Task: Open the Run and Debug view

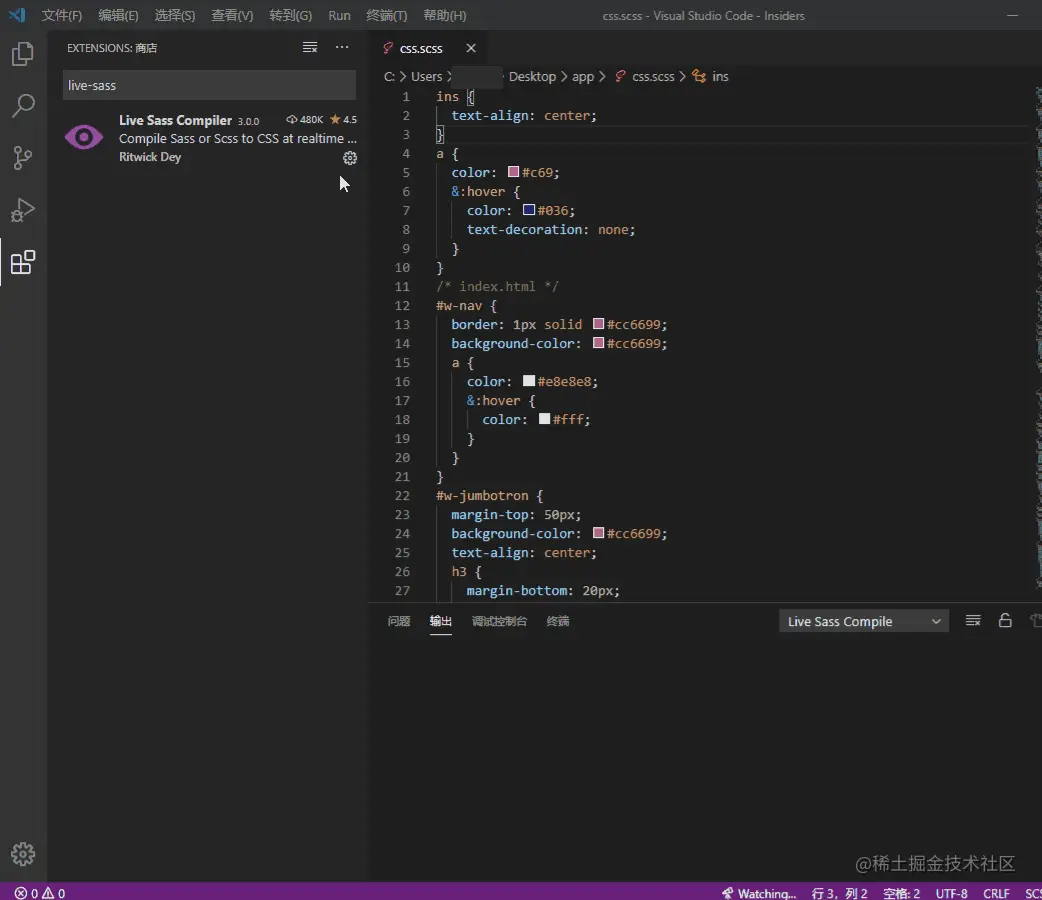Action: tap(22, 210)
